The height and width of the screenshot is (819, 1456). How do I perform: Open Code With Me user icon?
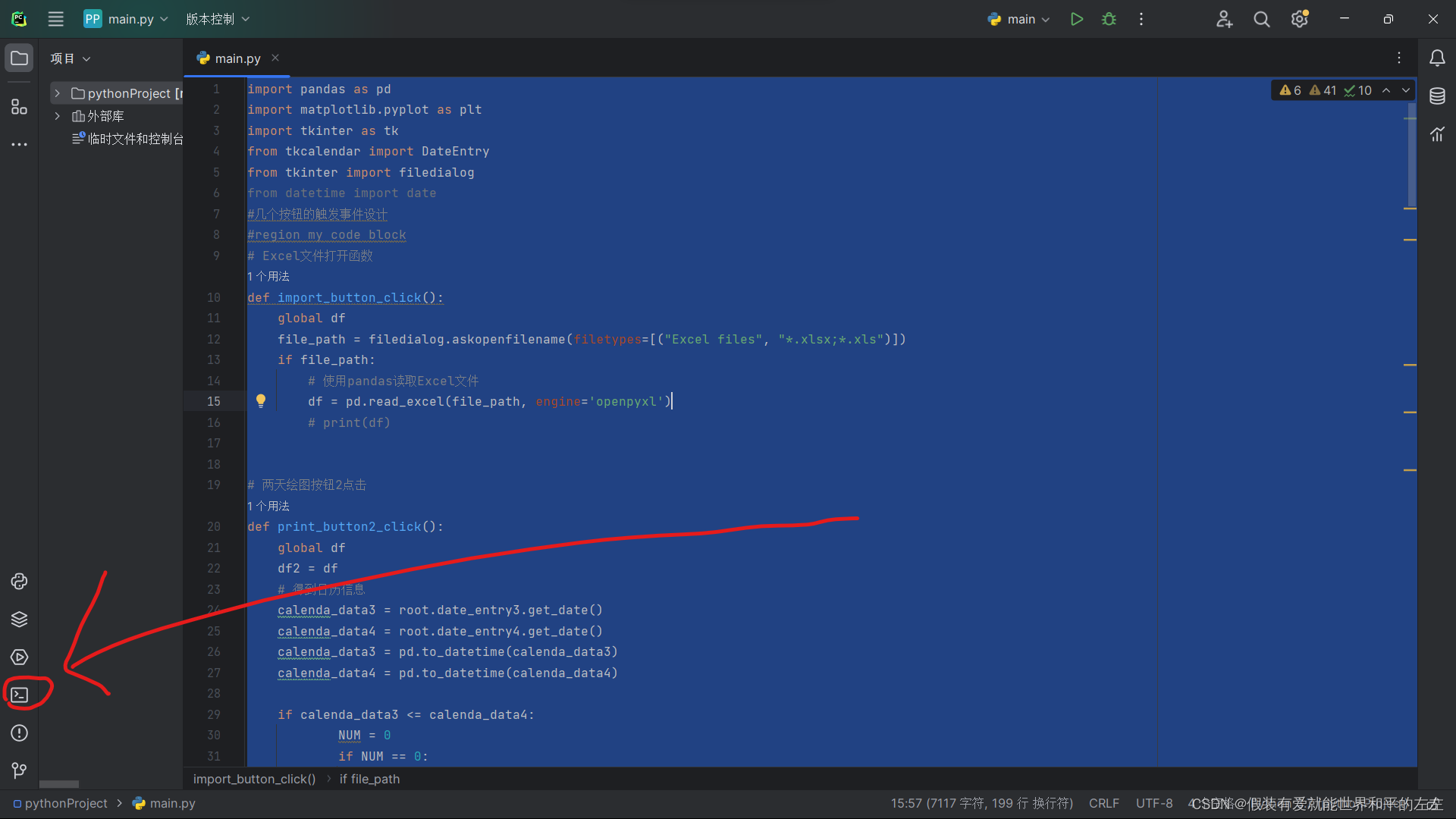click(x=1224, y=19)
